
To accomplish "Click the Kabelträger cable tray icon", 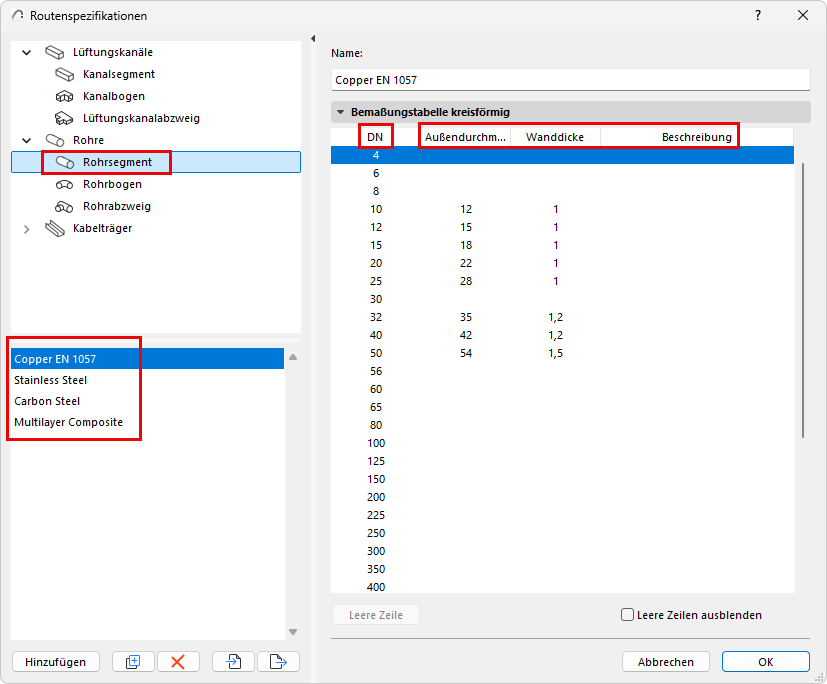I will [55, 228].
